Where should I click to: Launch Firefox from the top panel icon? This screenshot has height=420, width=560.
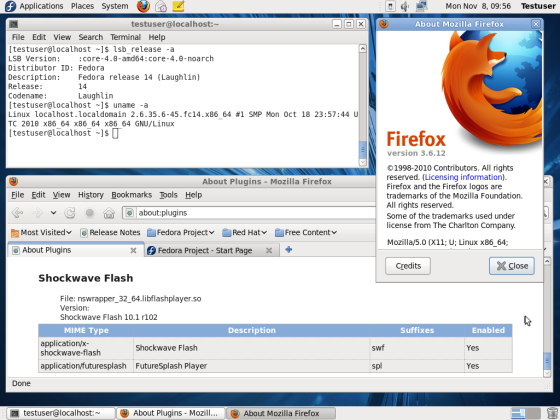(143, 6)
